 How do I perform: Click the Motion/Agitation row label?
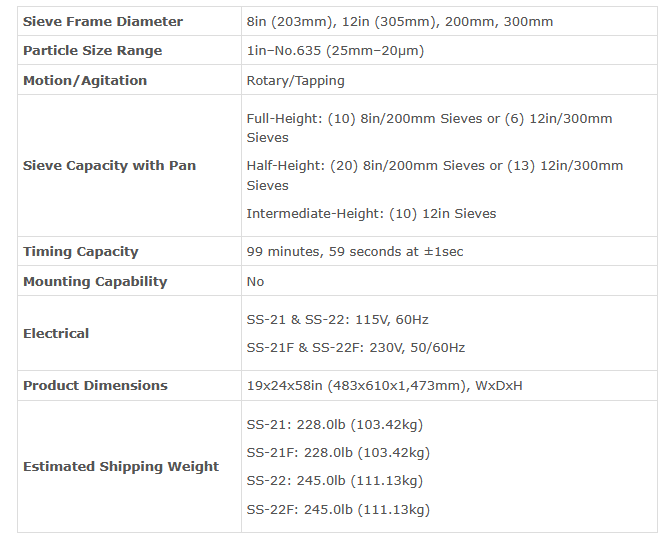[x=85, y=80]
